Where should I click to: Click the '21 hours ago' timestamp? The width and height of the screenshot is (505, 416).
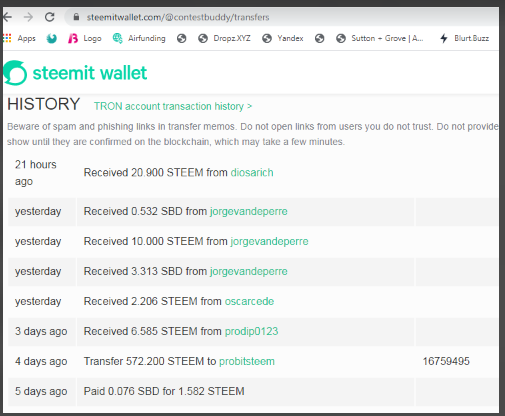[36, 173]
